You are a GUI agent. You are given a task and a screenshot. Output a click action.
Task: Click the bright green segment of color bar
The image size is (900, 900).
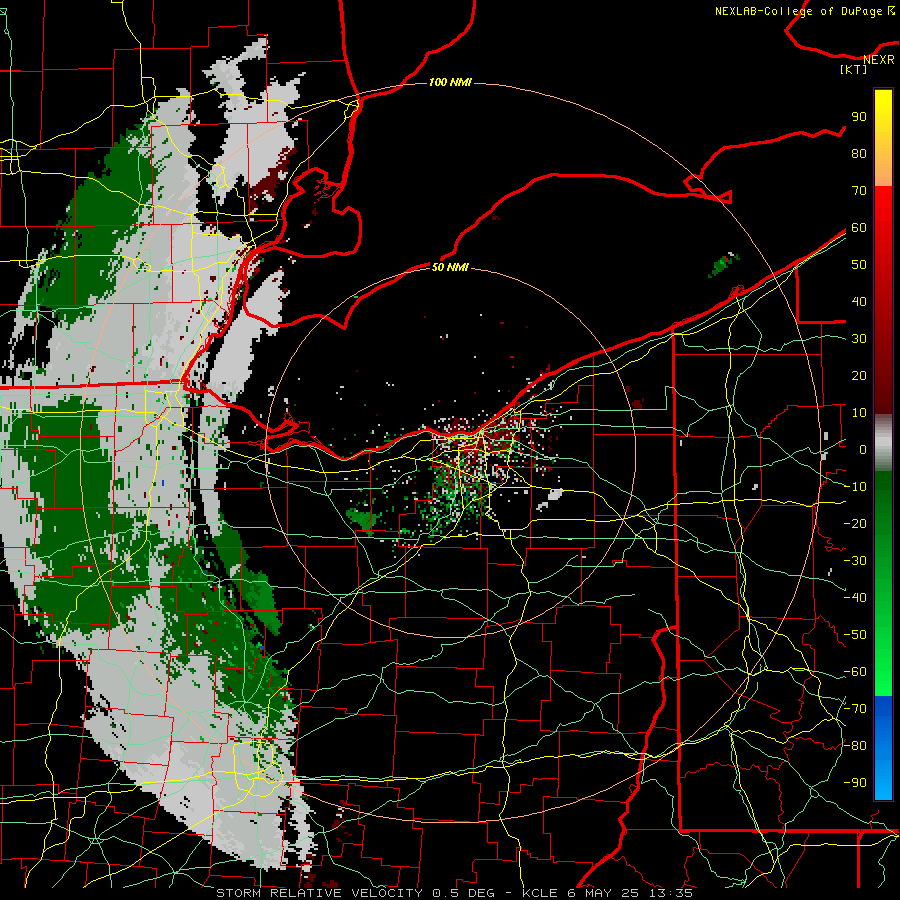coord(883,660)
